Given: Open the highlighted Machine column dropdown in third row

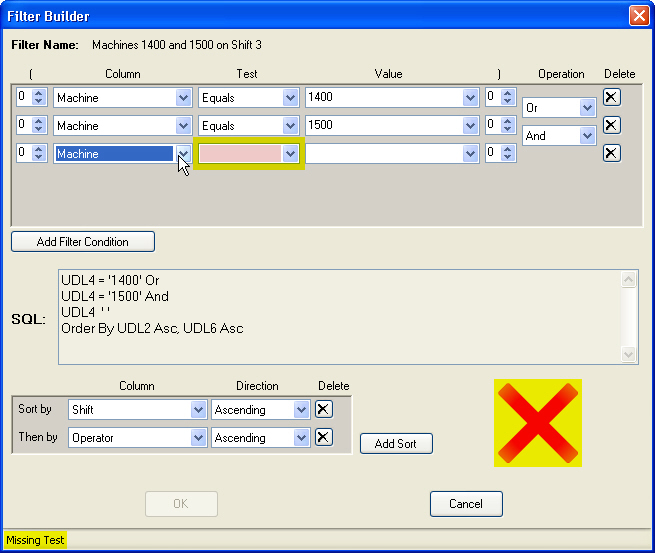Looking at the screenshot, I should 183,154.
